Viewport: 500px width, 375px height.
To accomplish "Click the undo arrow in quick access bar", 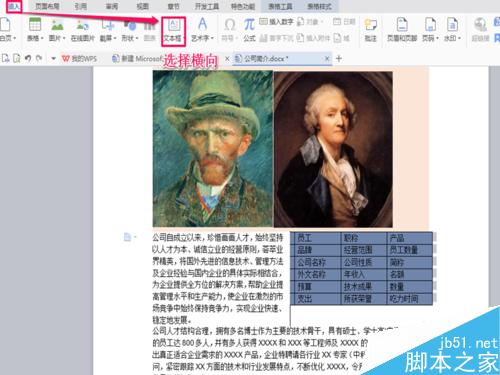I will click(x=28, y=58).
